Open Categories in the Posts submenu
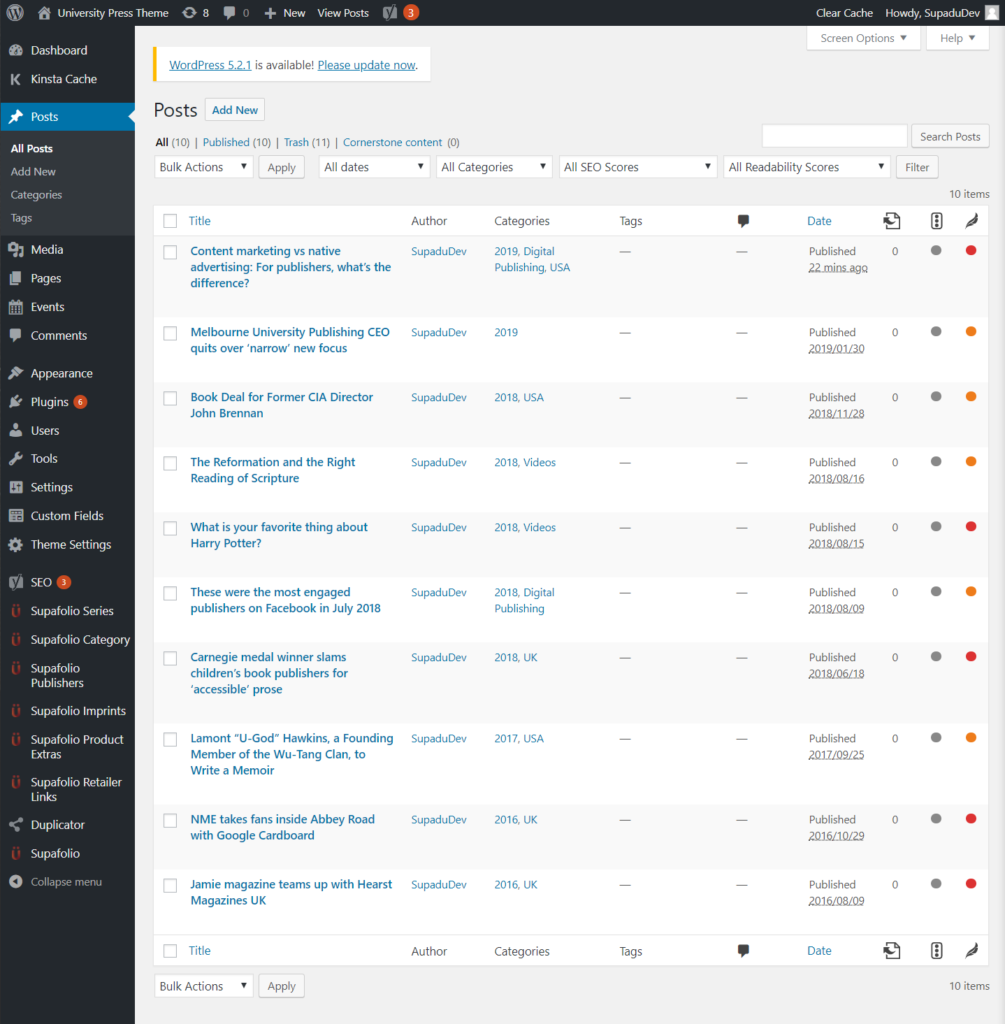This screenshot has width=1005, height=1024. click(37, 195)
